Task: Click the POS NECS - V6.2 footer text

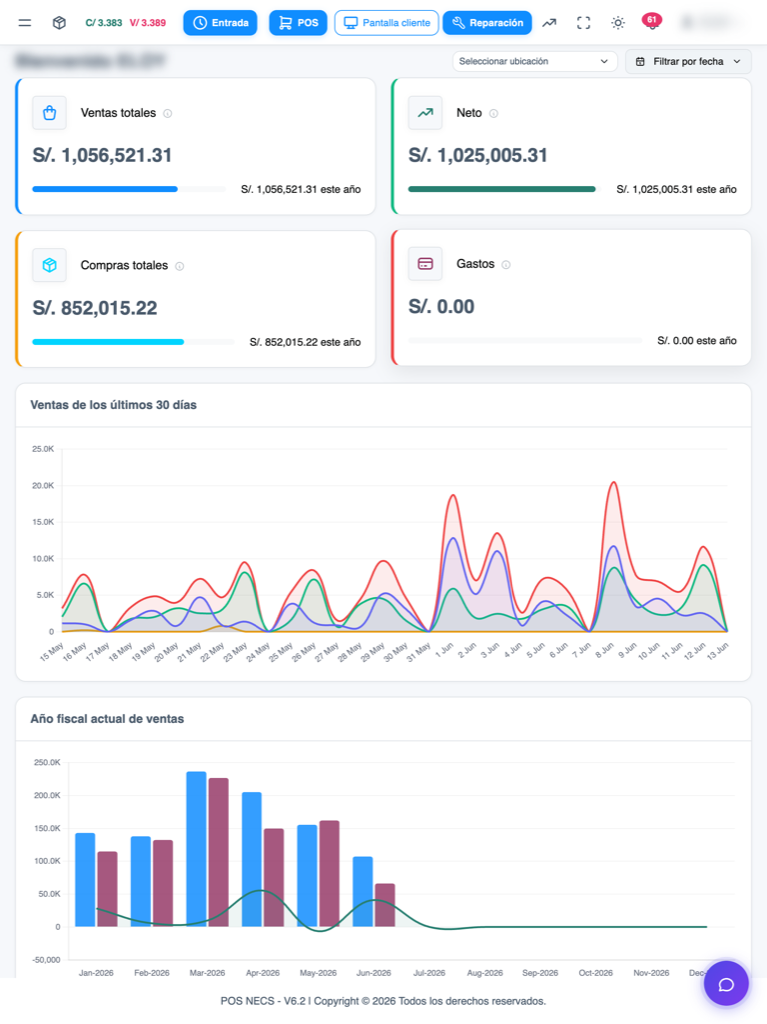Action: (x=263, y=1001)
